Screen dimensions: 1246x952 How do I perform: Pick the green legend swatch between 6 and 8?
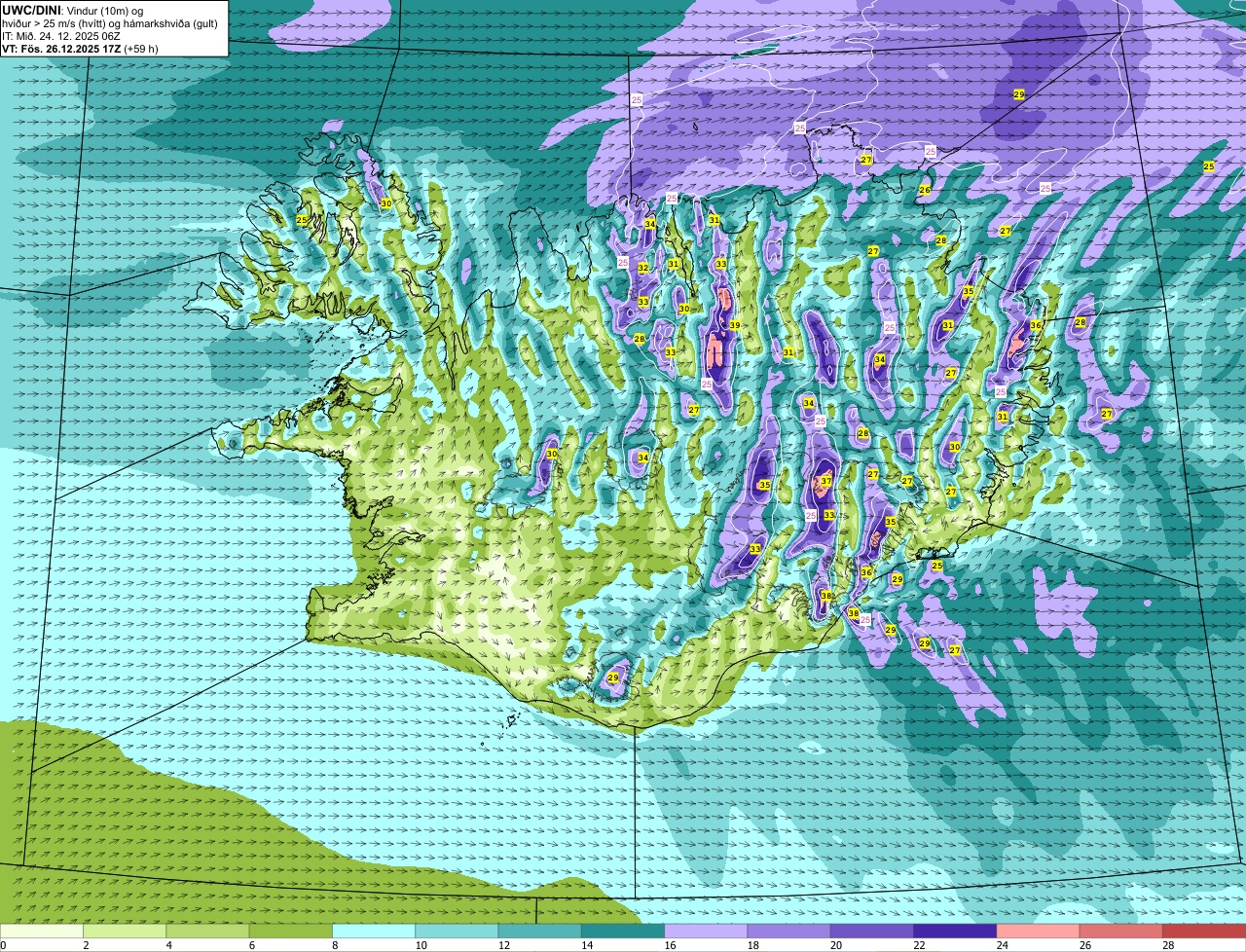point(290,932)
